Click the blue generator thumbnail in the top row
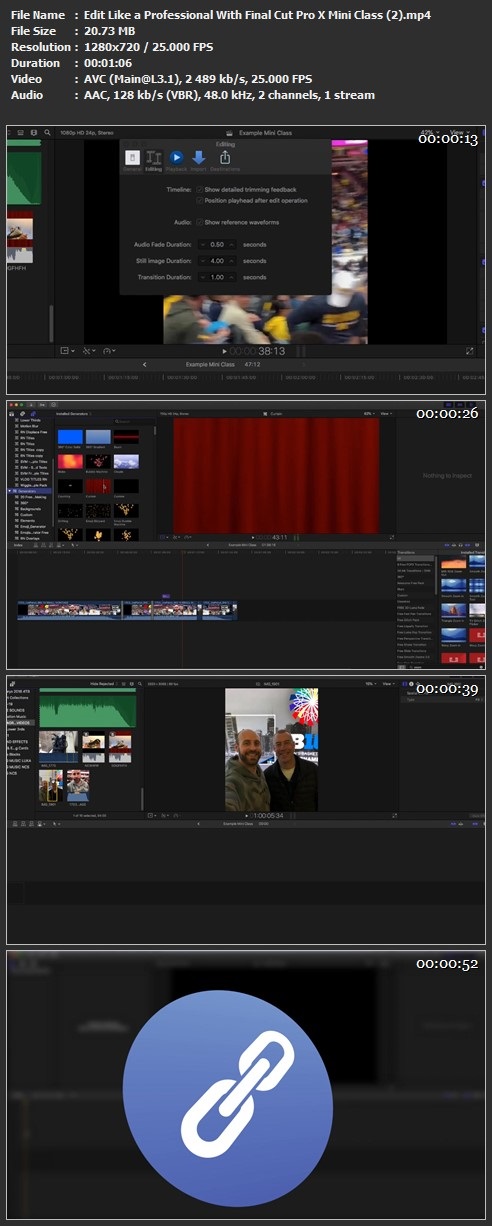 pos(69,437)
